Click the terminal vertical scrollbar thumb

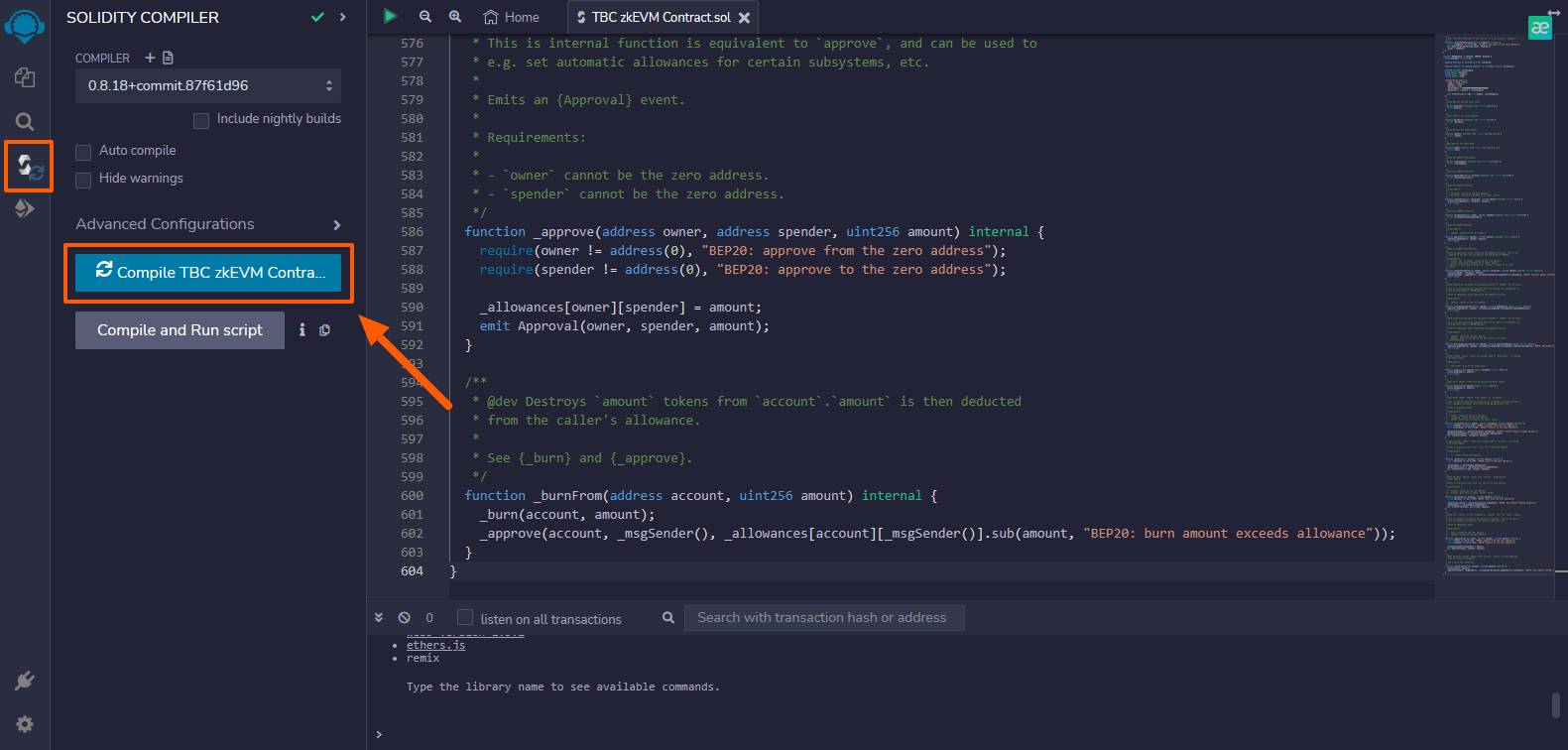(1556, 705)
